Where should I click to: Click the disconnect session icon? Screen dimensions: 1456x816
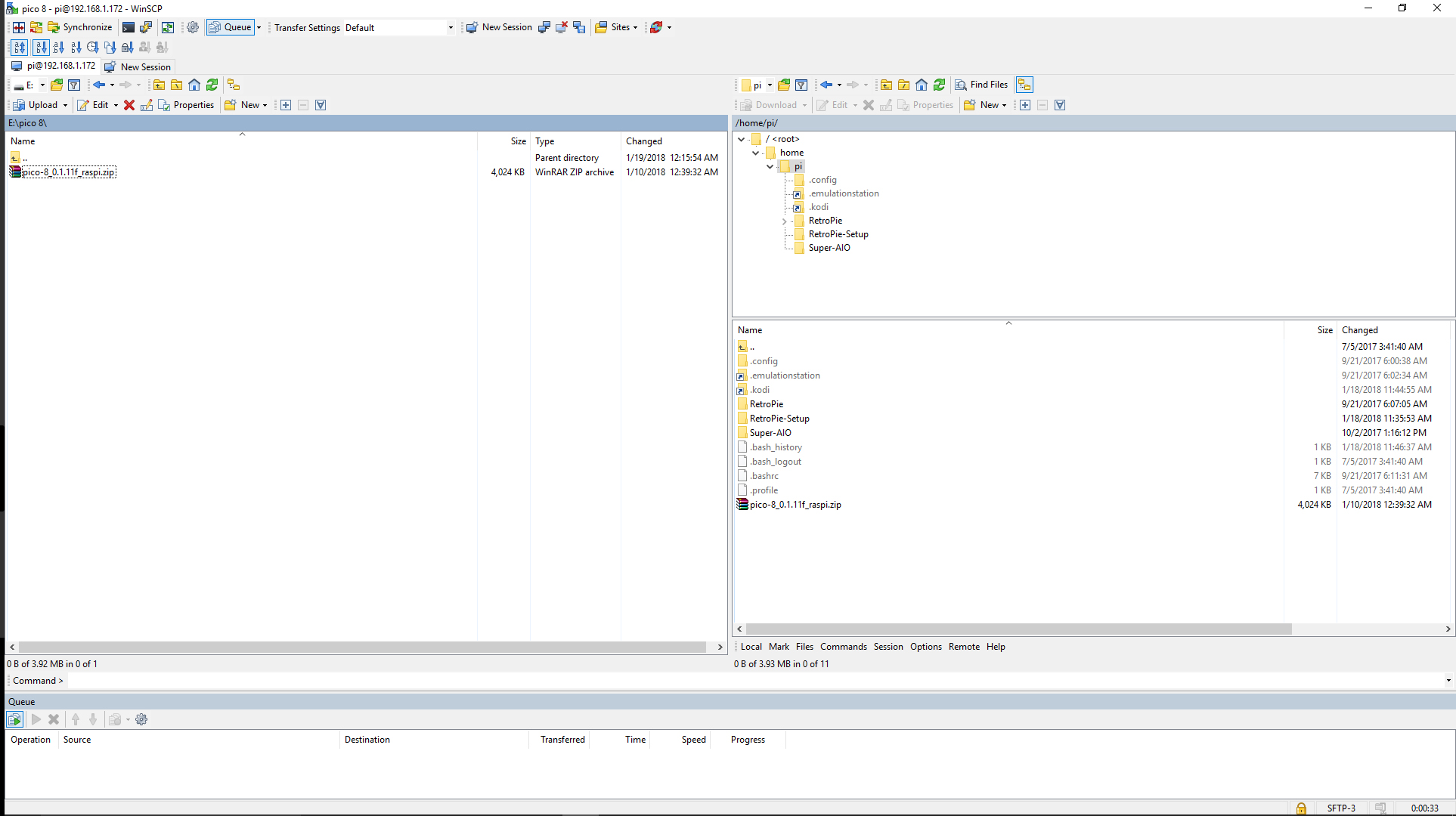coord(562,27)
